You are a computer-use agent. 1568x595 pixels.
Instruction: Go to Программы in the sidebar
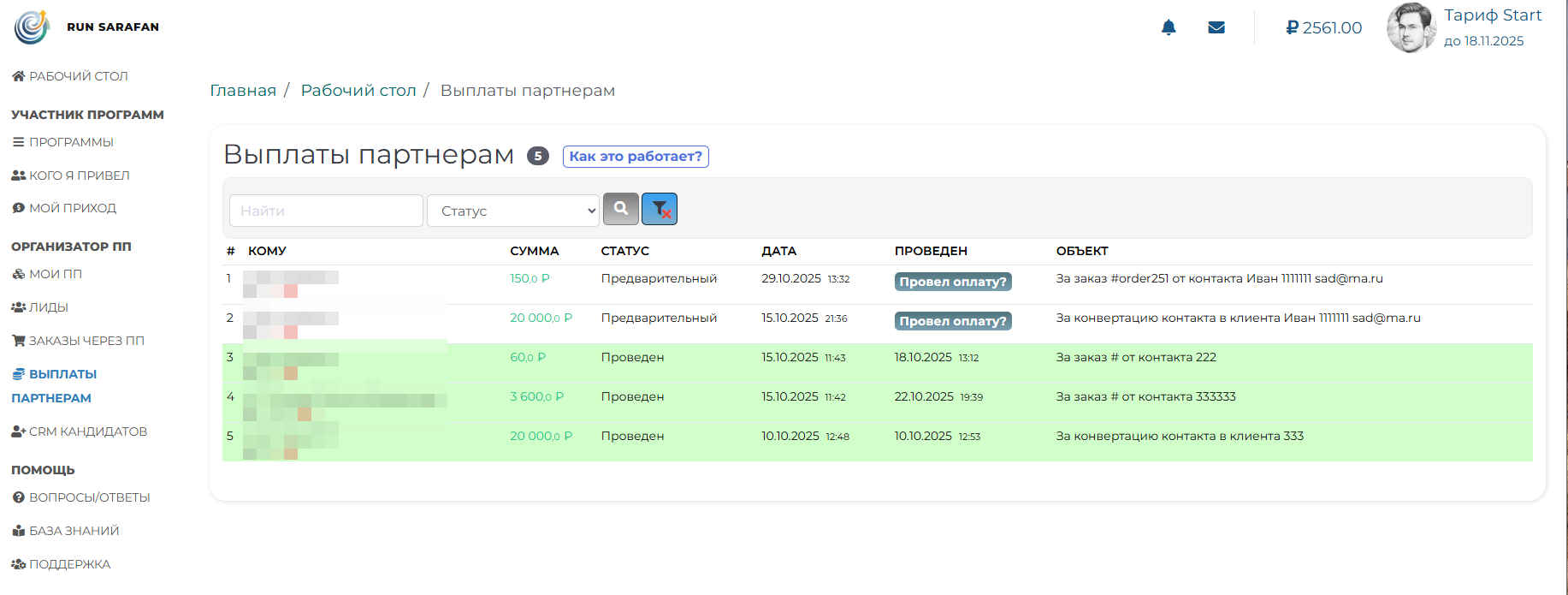tap(71, 142)
